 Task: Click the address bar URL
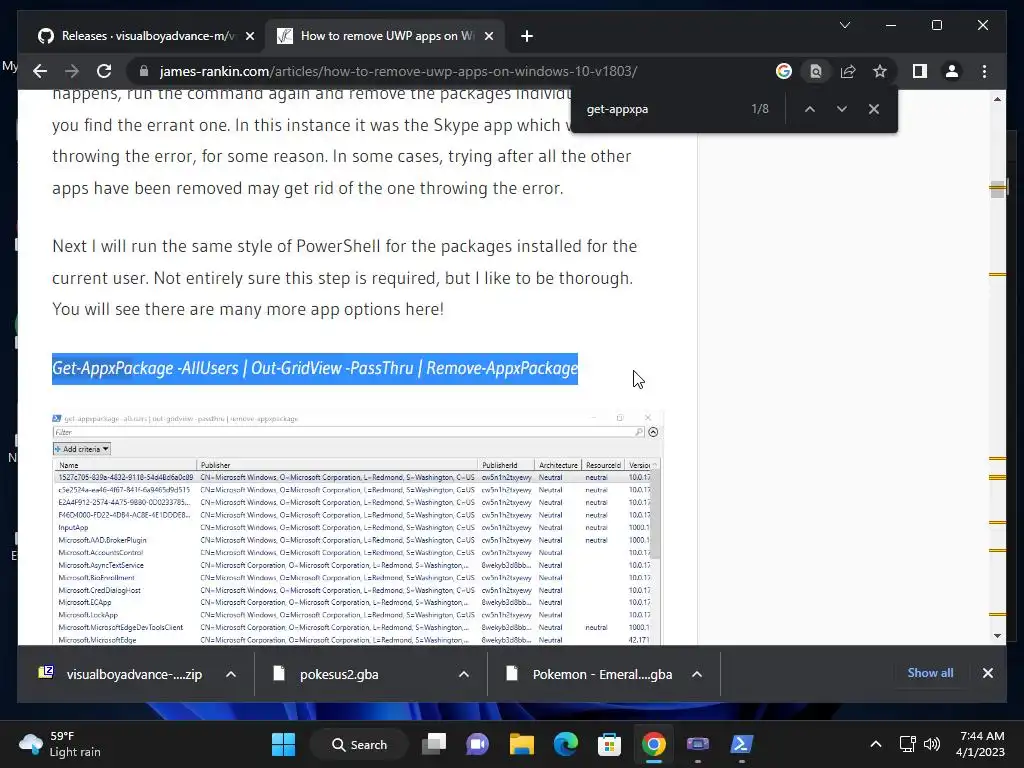click(398, 71)
